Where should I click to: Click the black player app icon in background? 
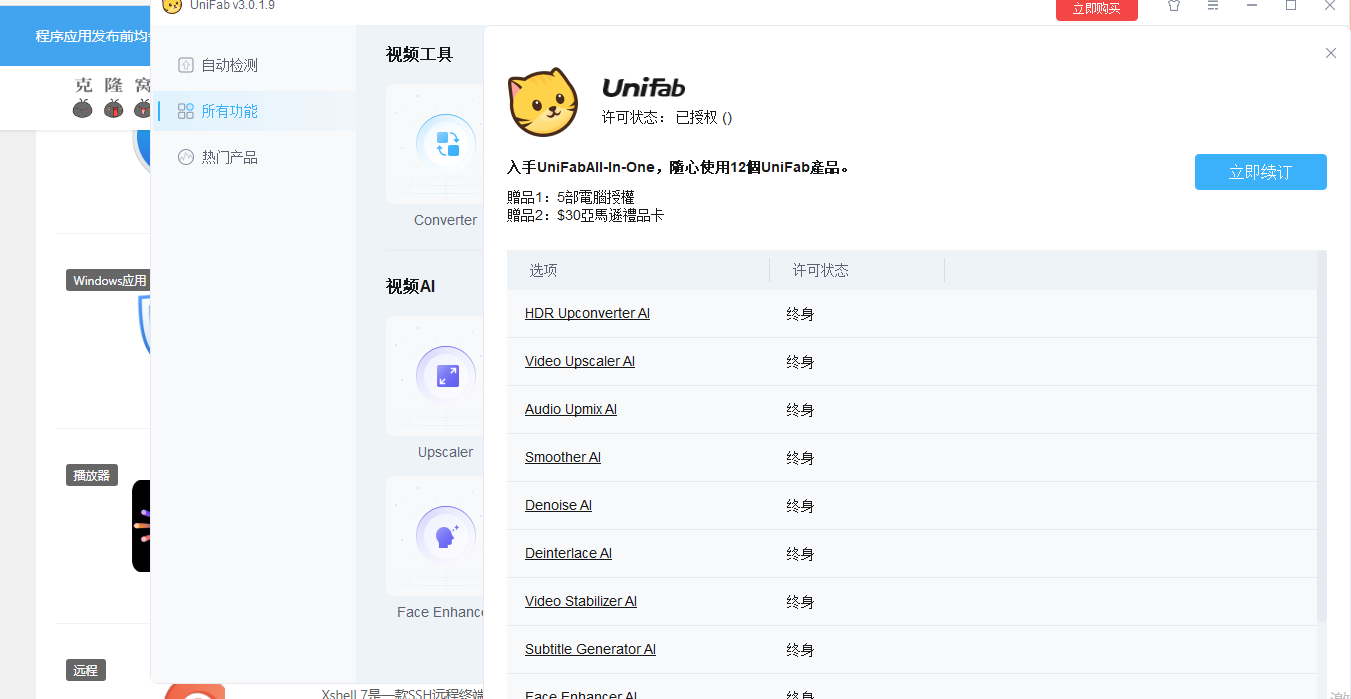[x=141, y=526]
